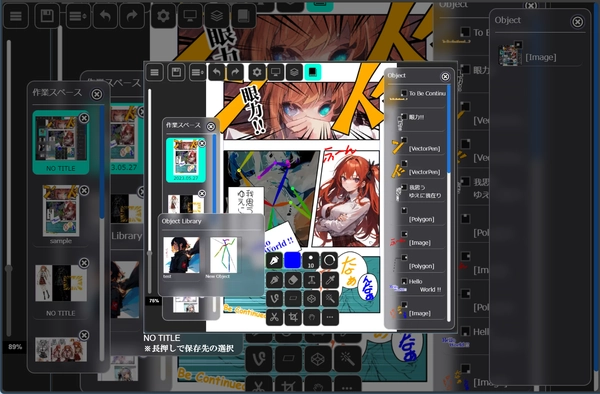Select the 'New Object' item in Object Library
The height and width of the screenshot is (394, 600).
tap(224, 255)
